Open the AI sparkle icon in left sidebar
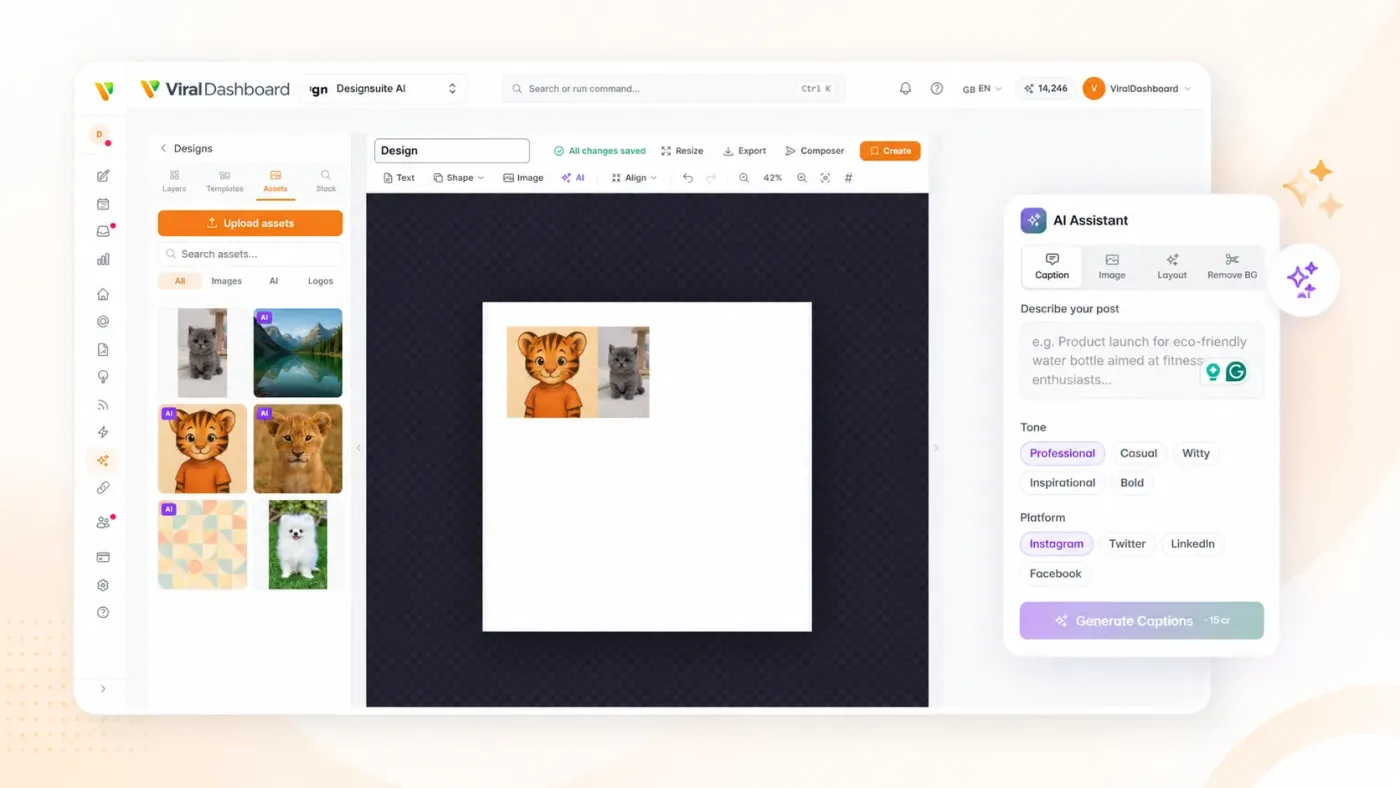This screenshot has width=1400, height=788. 103,461
